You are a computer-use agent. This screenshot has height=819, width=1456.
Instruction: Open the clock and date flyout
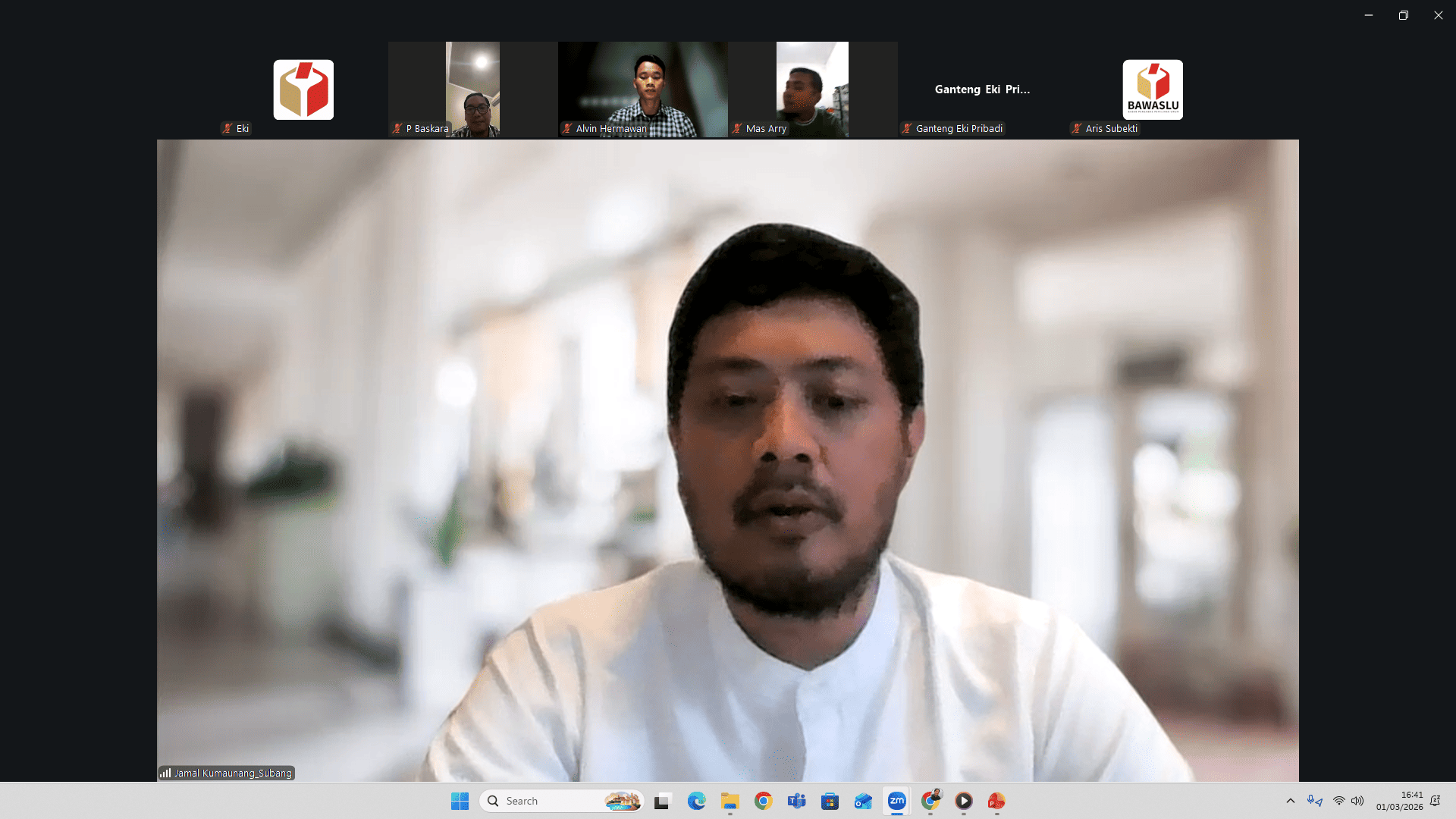coord(1399,801)
